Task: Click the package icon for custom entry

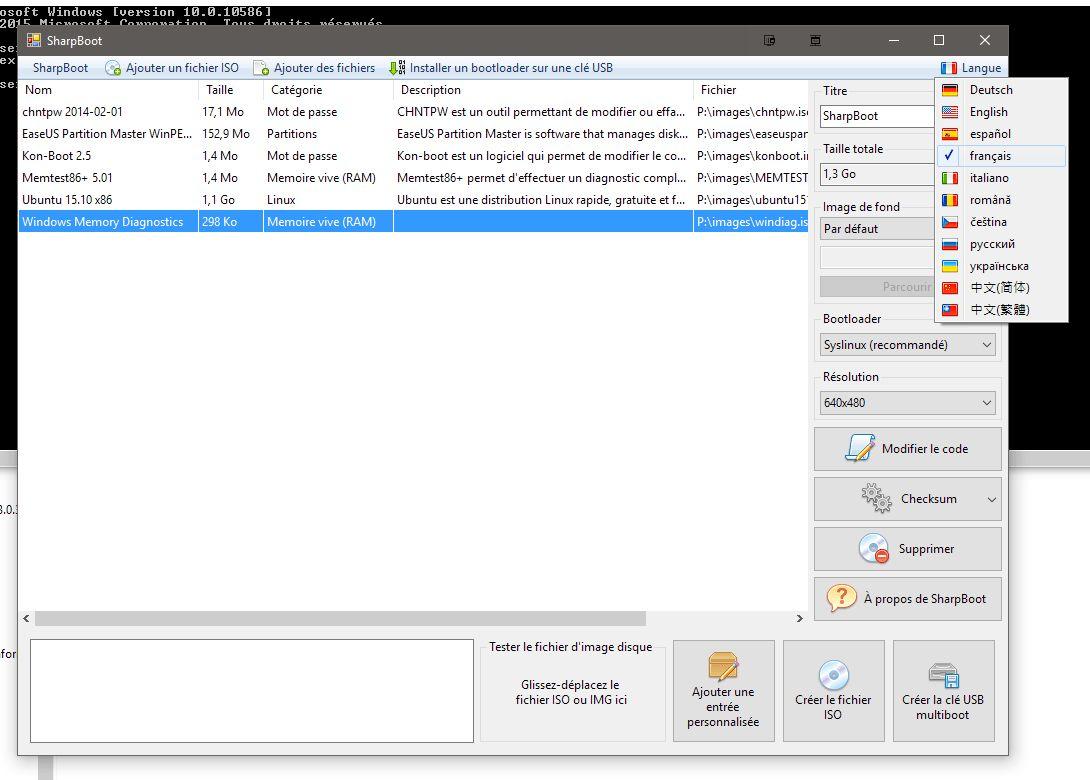Action: [723, 667]
